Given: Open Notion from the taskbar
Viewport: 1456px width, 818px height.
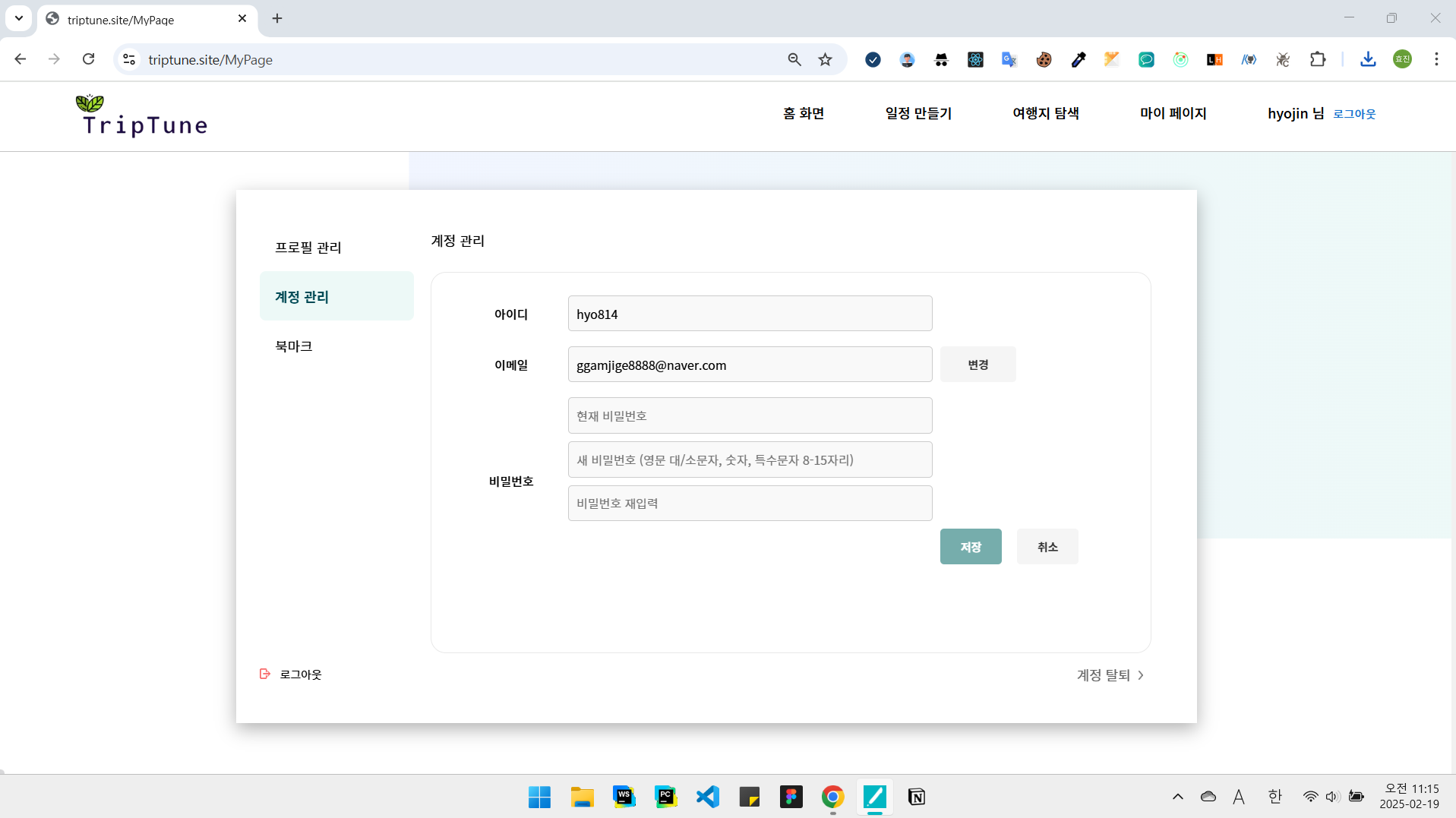Looking at the screenshot, I should point(916,796).
